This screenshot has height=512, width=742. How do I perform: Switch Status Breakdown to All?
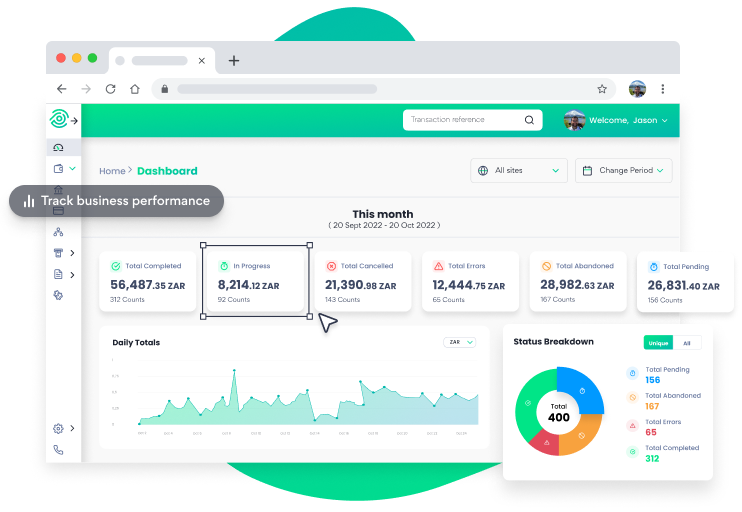pos(687,343)
